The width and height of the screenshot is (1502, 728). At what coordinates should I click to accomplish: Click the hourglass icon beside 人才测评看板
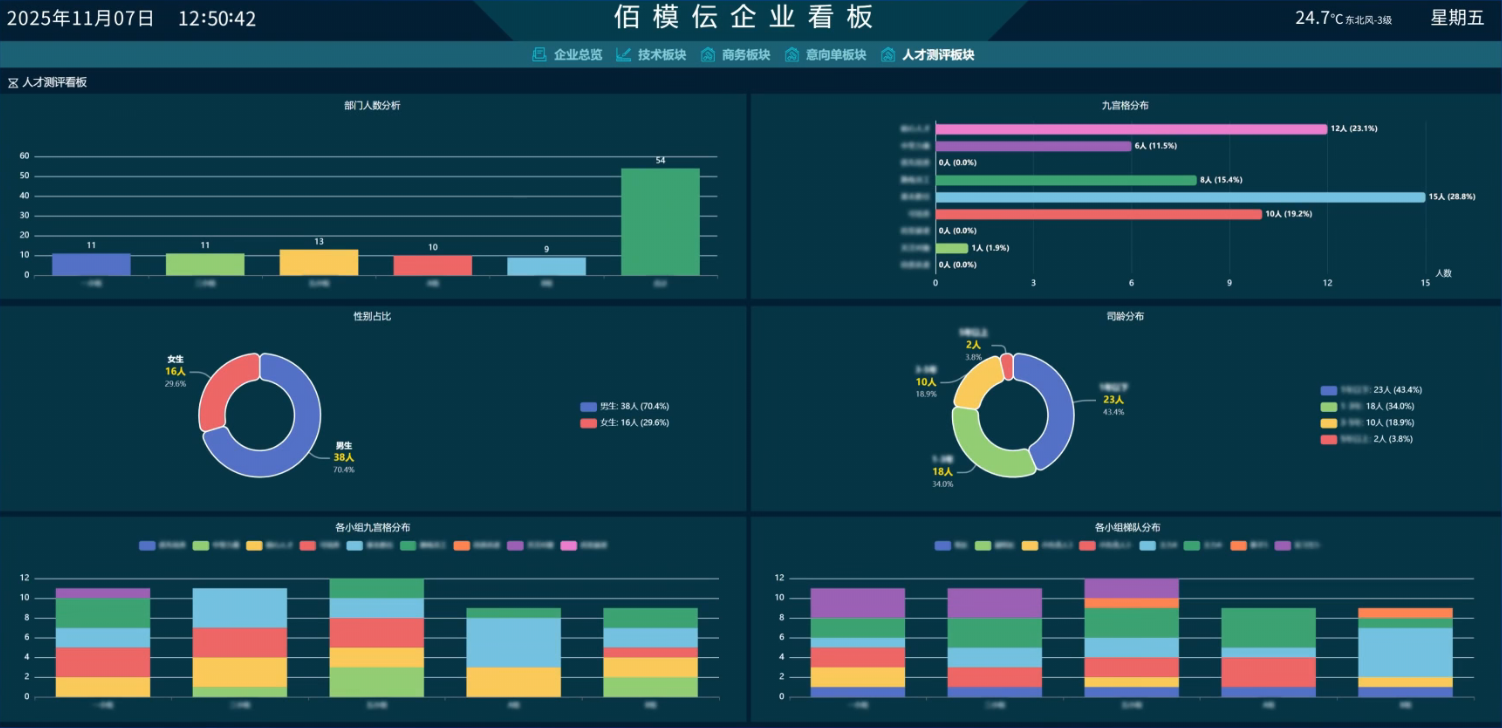[x=13, y=83]
